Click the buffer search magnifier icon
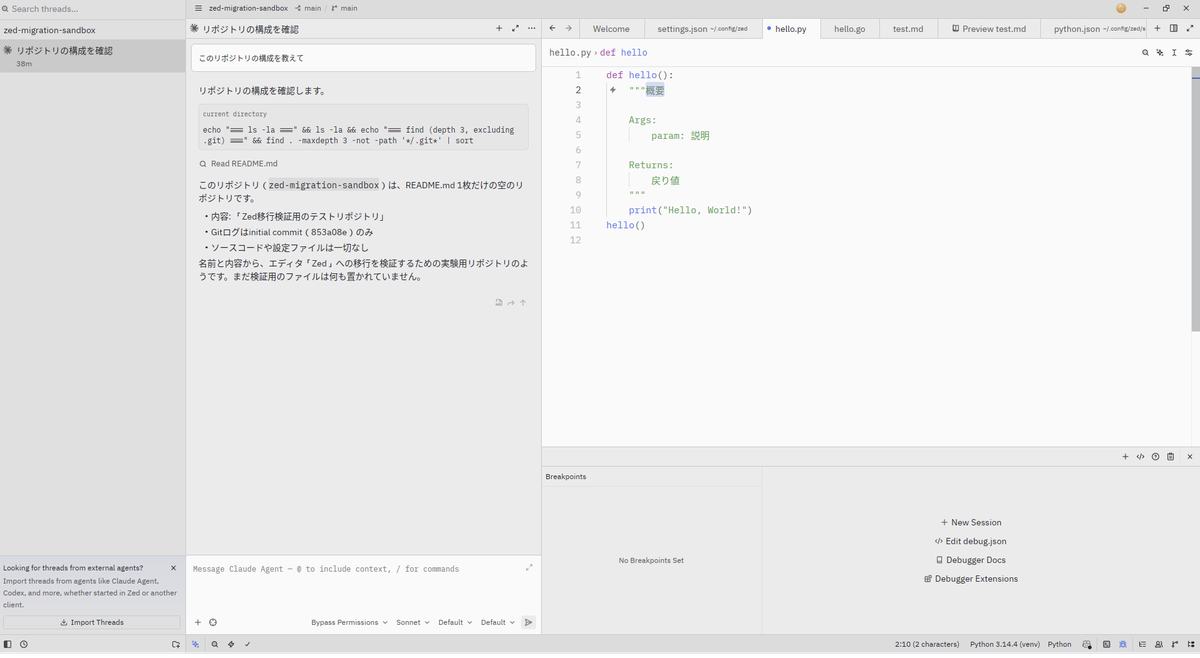The width and height of the screenshot is (1200, 658). (1145, 52)
